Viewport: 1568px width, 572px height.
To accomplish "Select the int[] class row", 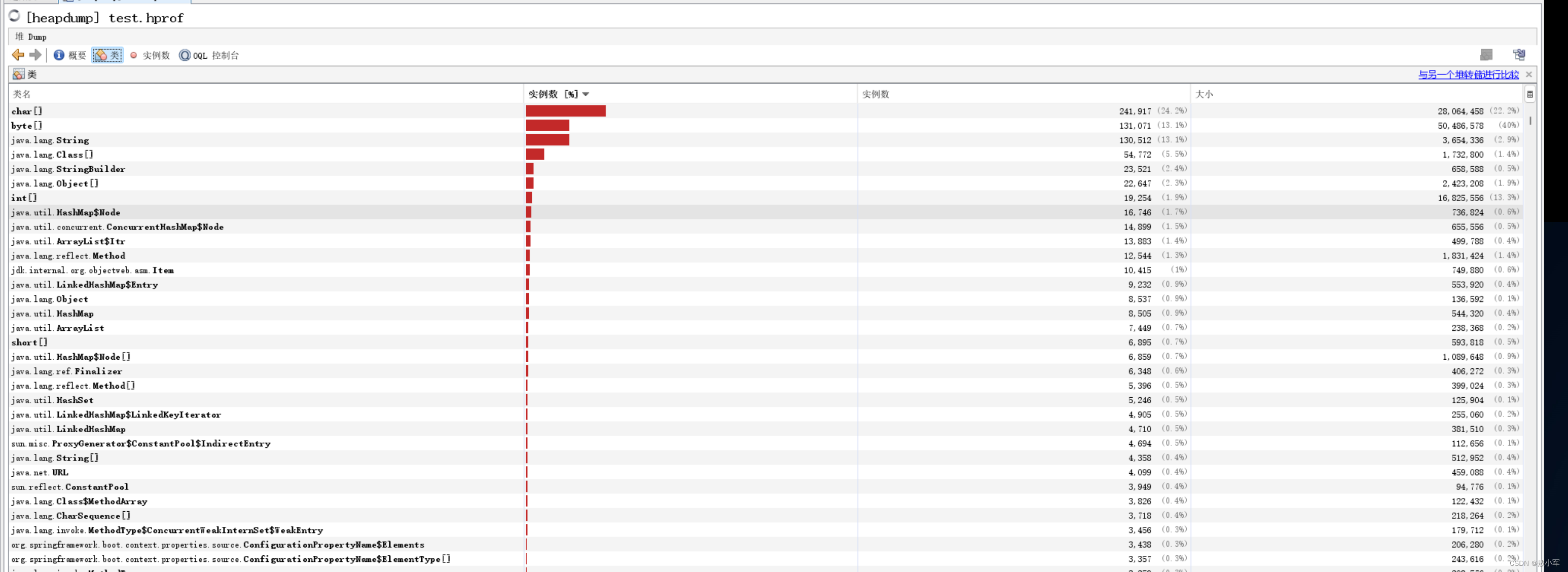I will pyautogui.click(x=765, y=198).
